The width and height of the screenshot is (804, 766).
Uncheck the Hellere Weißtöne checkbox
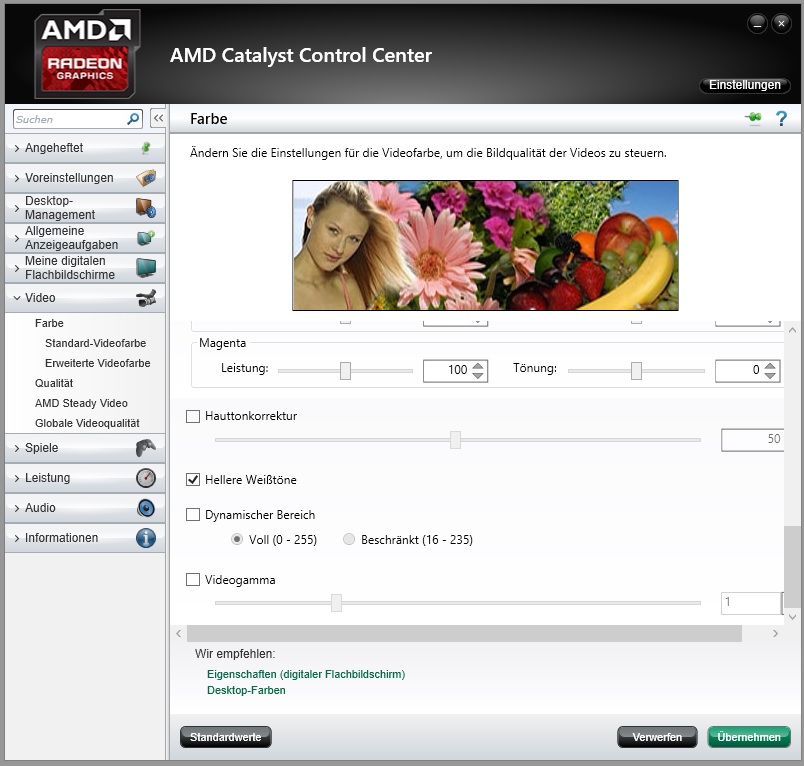193,480
